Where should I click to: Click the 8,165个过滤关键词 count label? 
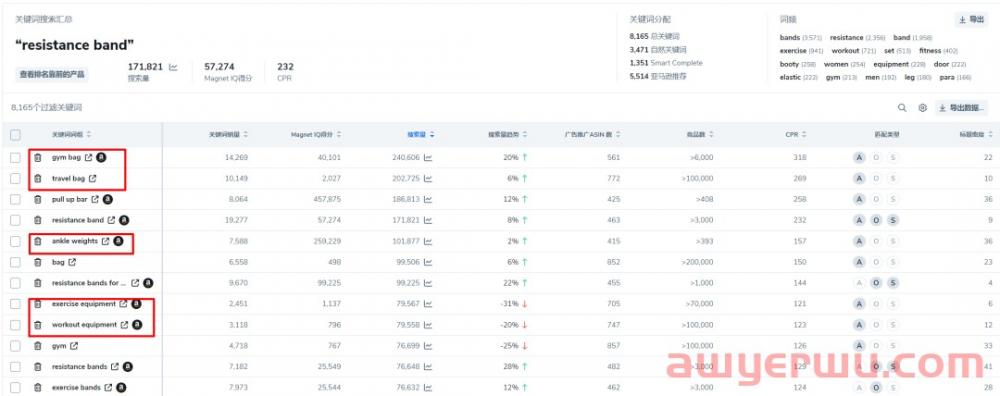tap(47, 108)
